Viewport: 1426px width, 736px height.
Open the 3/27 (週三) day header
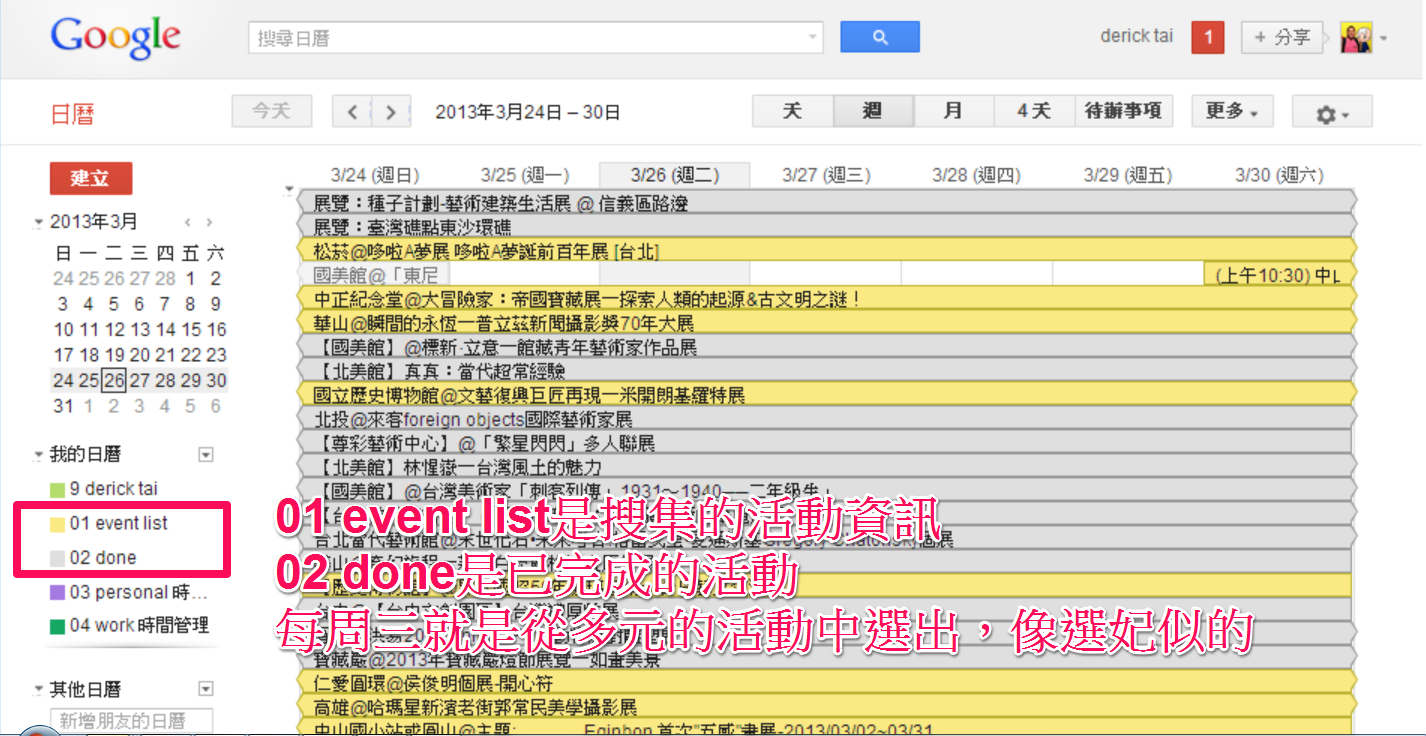pos(826,175)
